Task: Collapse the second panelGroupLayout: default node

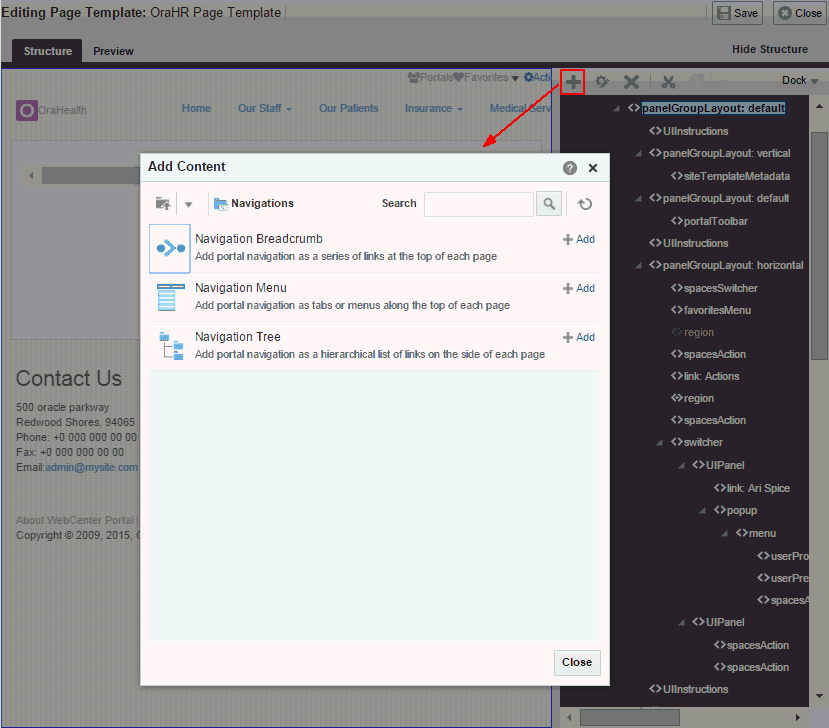Action: [638, 199]
